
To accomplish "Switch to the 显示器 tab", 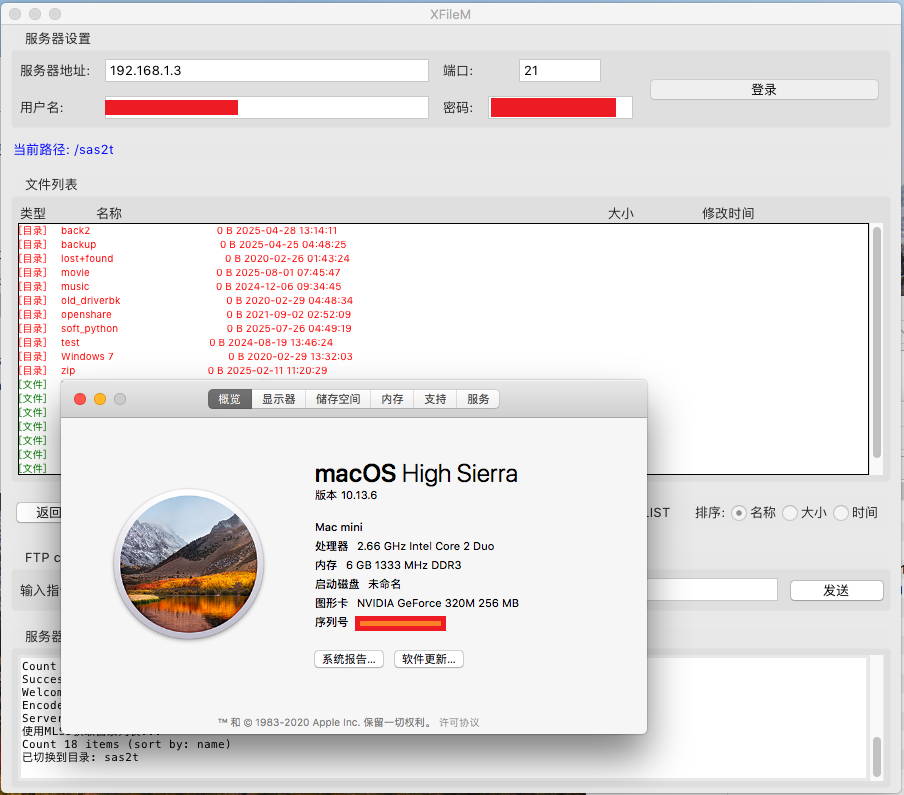I will coord(278,399).
